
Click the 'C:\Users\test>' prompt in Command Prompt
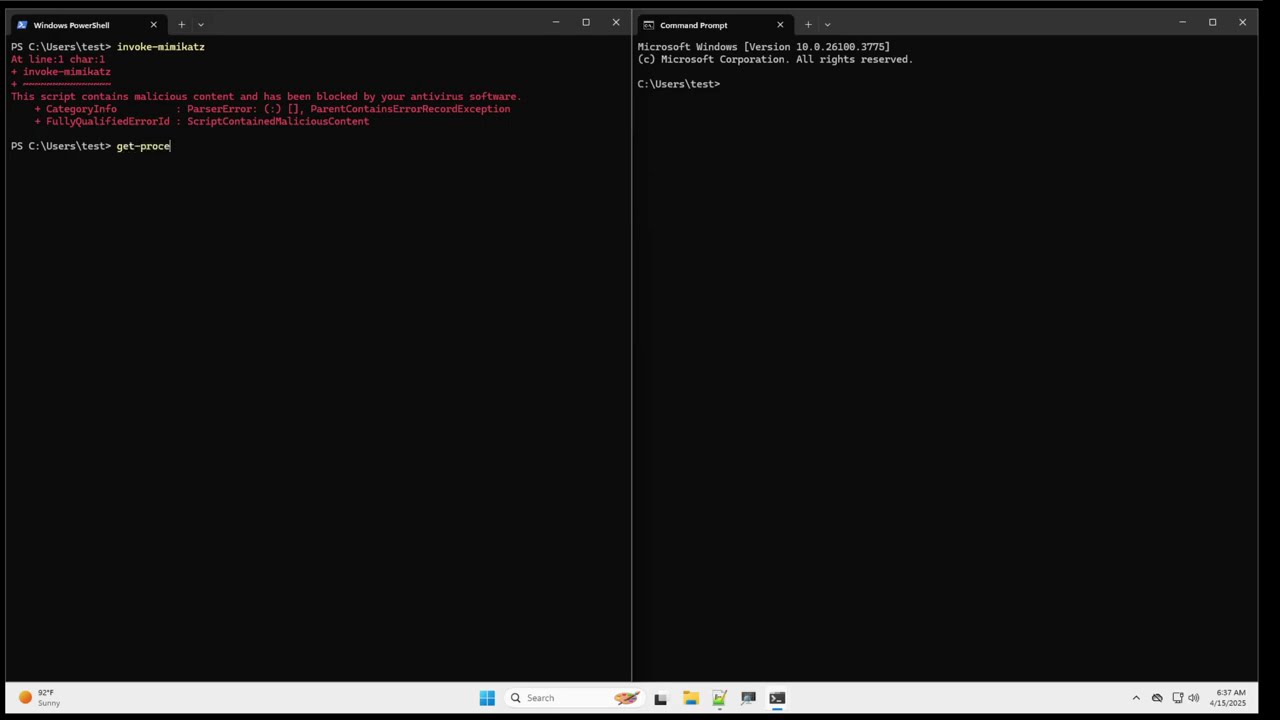(x=679, y=84)
